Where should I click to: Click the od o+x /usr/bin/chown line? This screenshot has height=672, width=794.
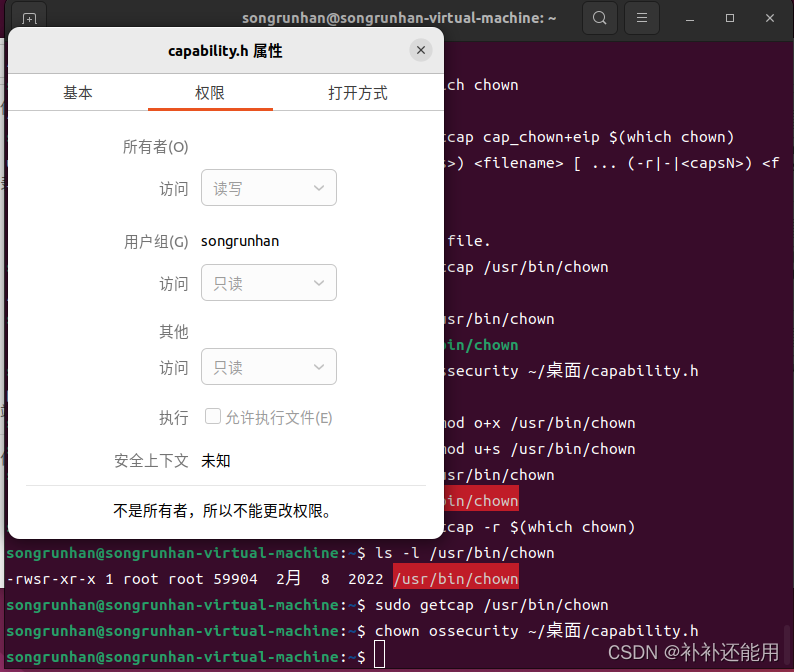click(540, 423)
